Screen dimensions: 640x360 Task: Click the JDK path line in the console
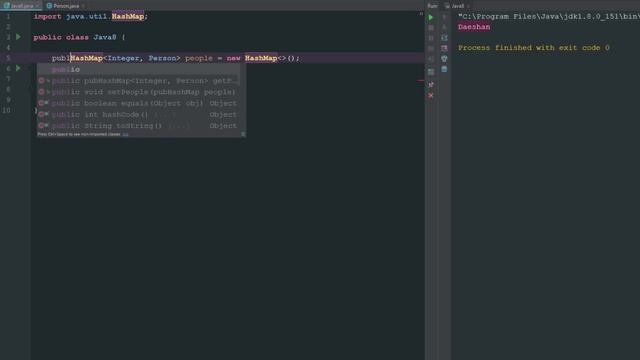coord(549,17)
